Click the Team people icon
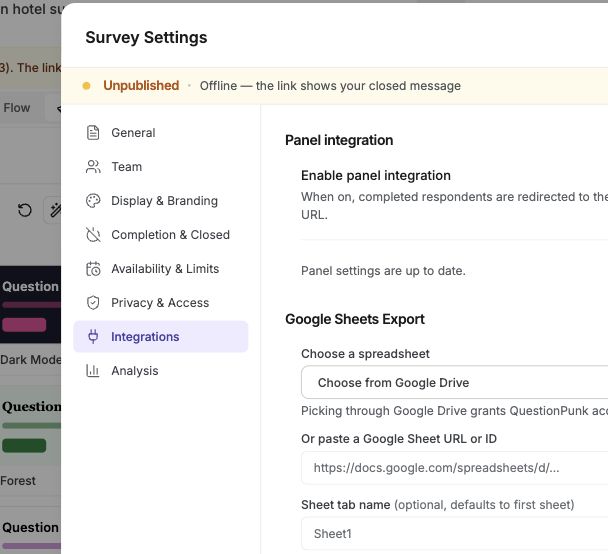This screenshot has width=608, height=554. click(93, 167)
